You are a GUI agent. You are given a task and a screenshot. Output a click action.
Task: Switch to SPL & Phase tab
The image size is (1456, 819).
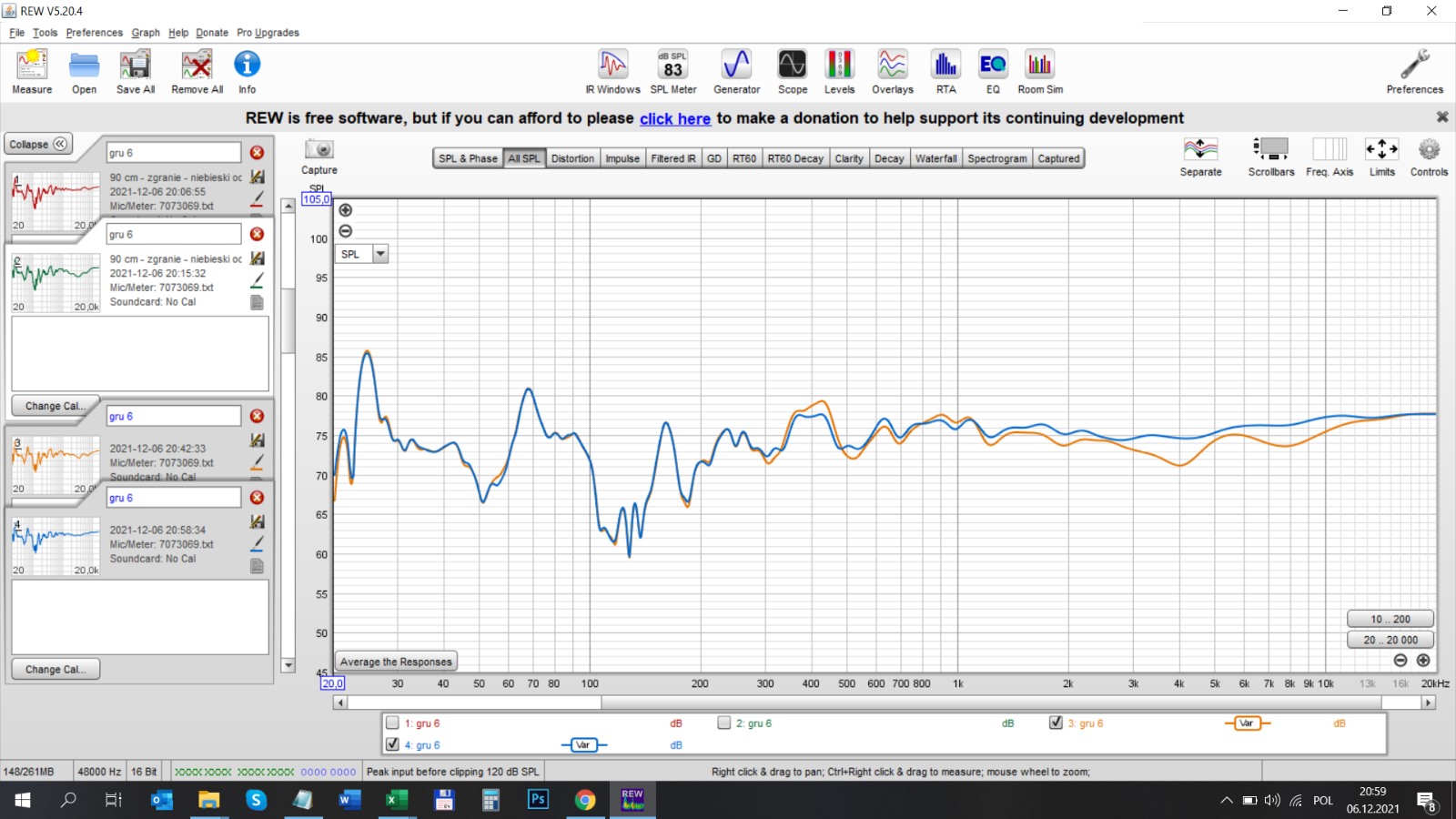pyautogui.click(x=468, y=158)
